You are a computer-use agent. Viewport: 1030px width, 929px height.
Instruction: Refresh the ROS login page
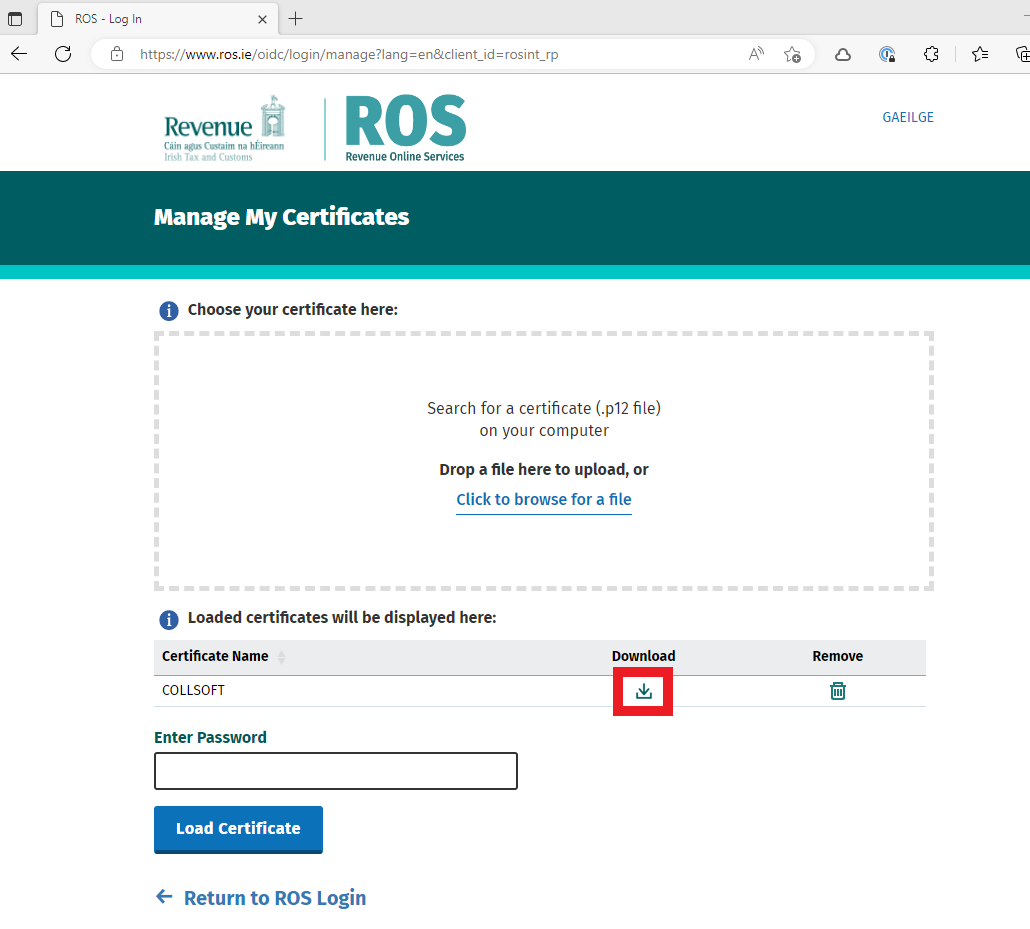[x=63, y=54]
